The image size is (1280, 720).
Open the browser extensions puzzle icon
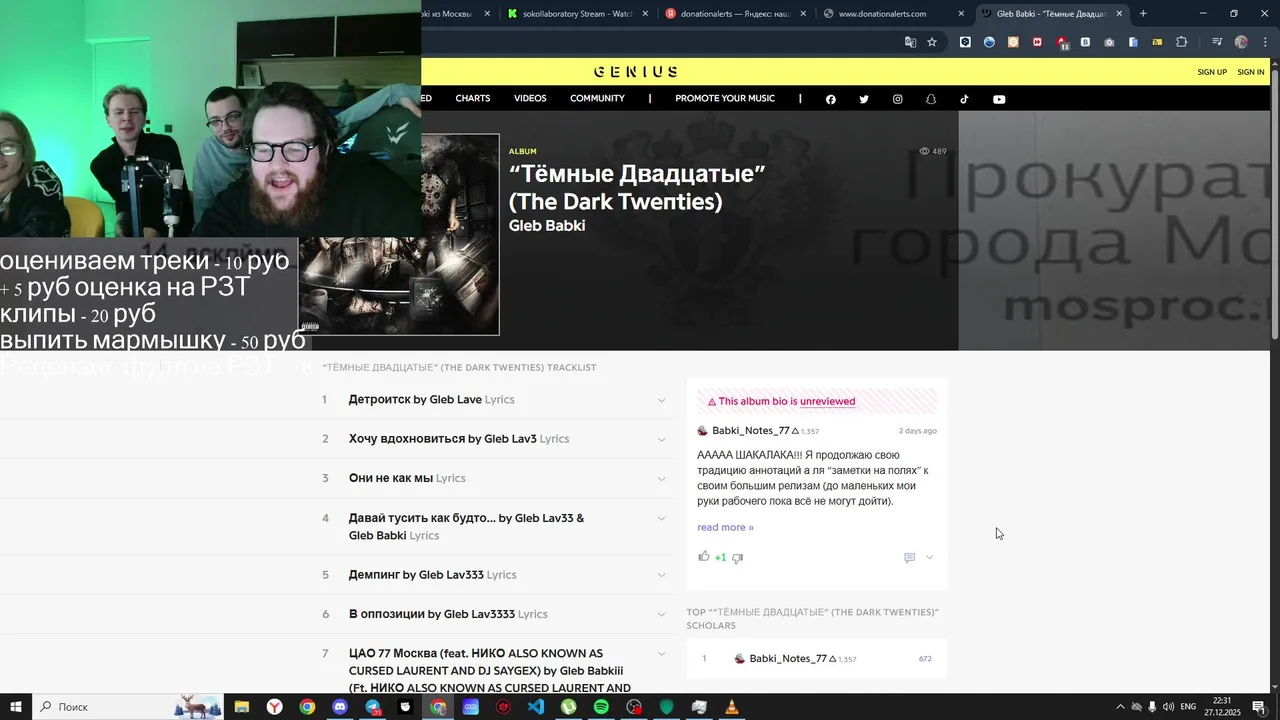(x=1182, y=42)
